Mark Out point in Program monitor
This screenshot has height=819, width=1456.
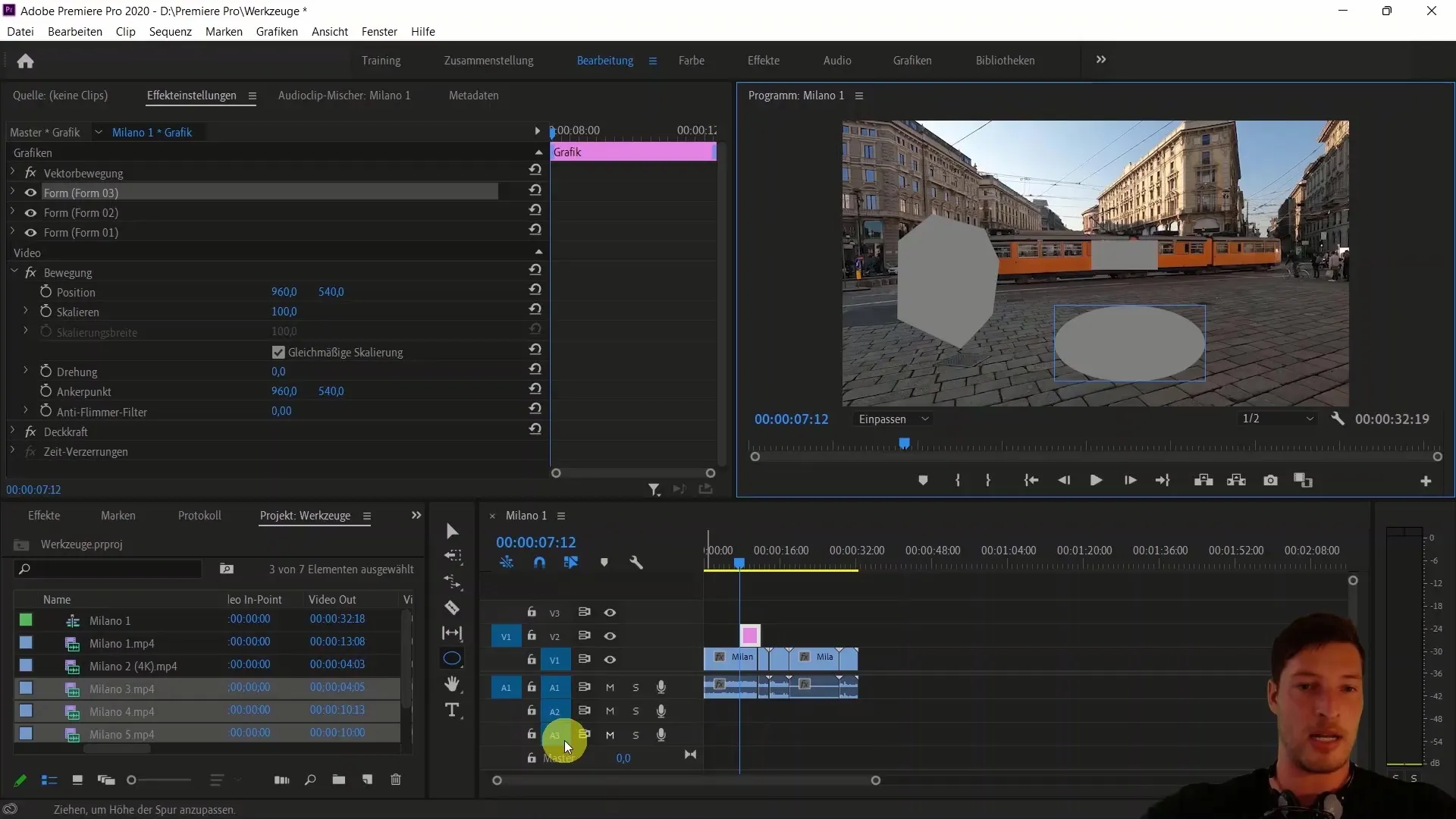click(x=988, y=481)
